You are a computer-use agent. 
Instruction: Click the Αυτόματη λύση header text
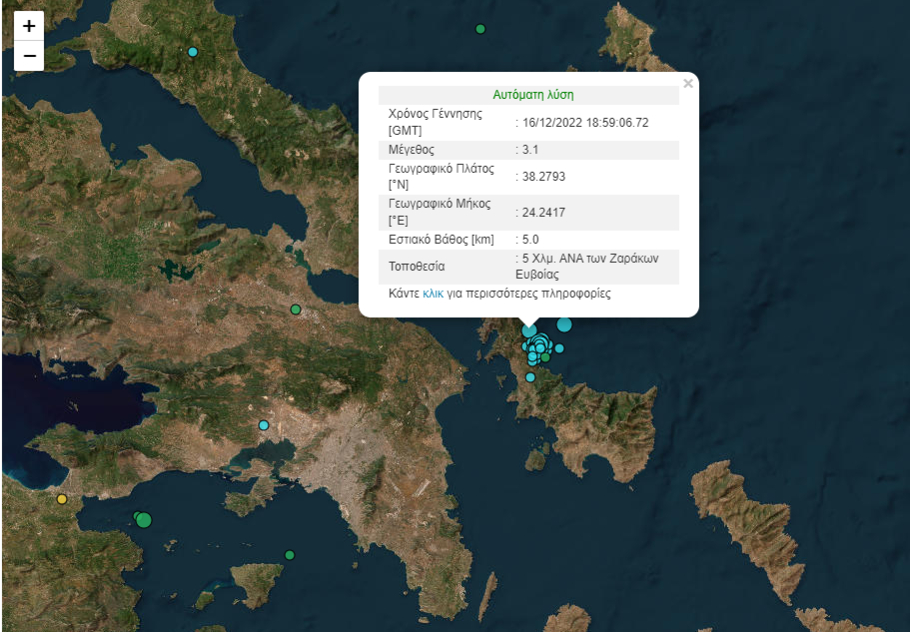(533, 95)
